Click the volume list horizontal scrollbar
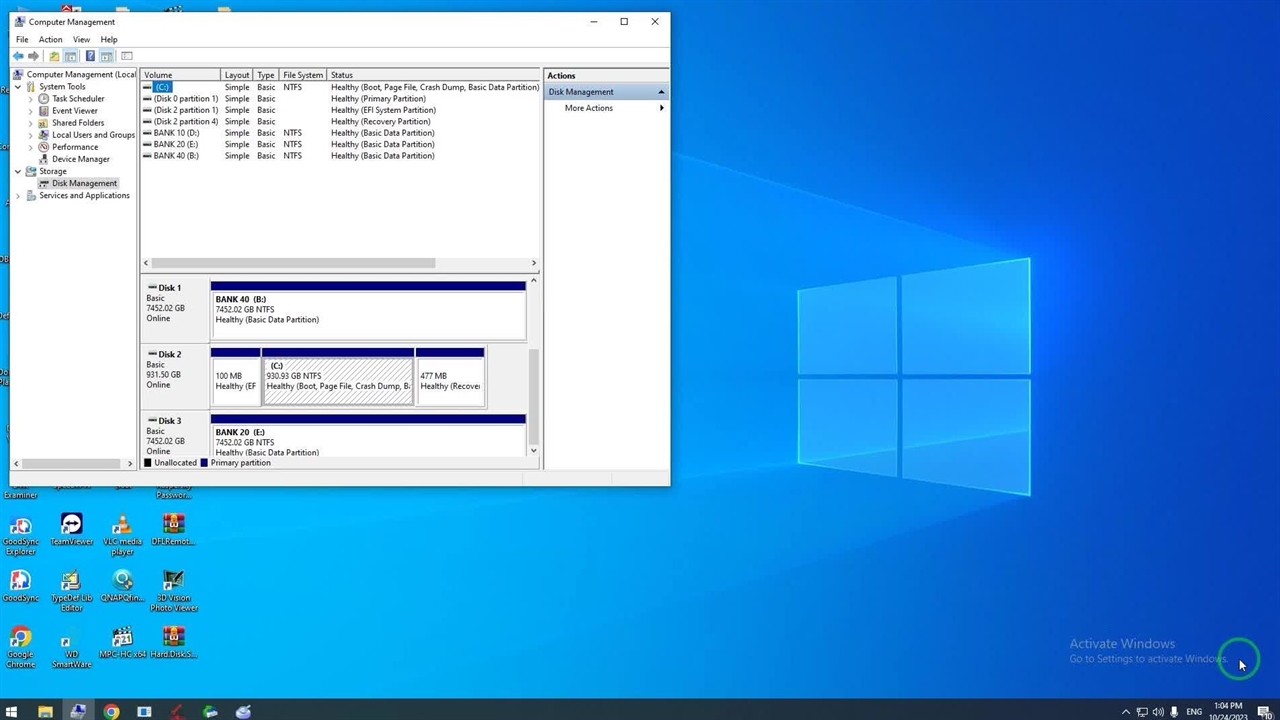This screenshot has height=720, width=1280. (x=293, y=263)
